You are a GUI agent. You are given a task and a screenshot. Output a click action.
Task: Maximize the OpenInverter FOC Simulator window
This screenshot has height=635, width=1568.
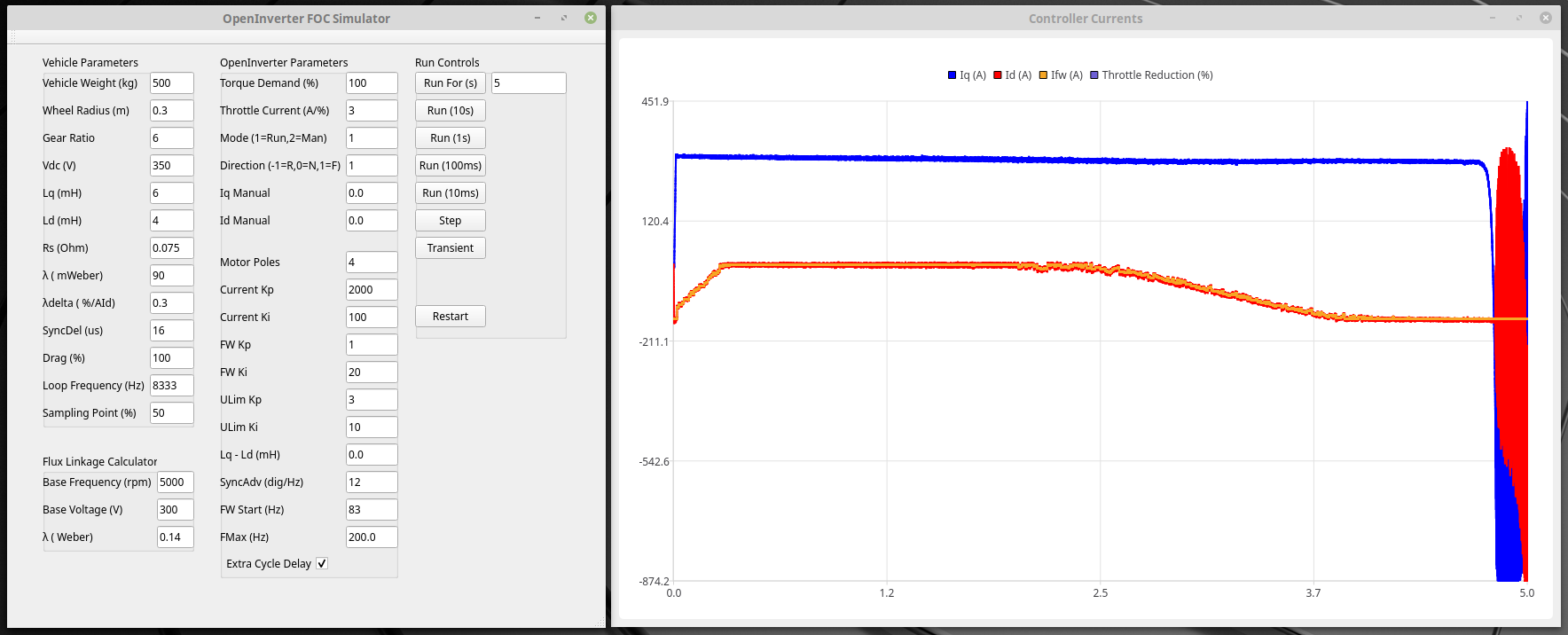pyautogui.click(x=564, y=18)
